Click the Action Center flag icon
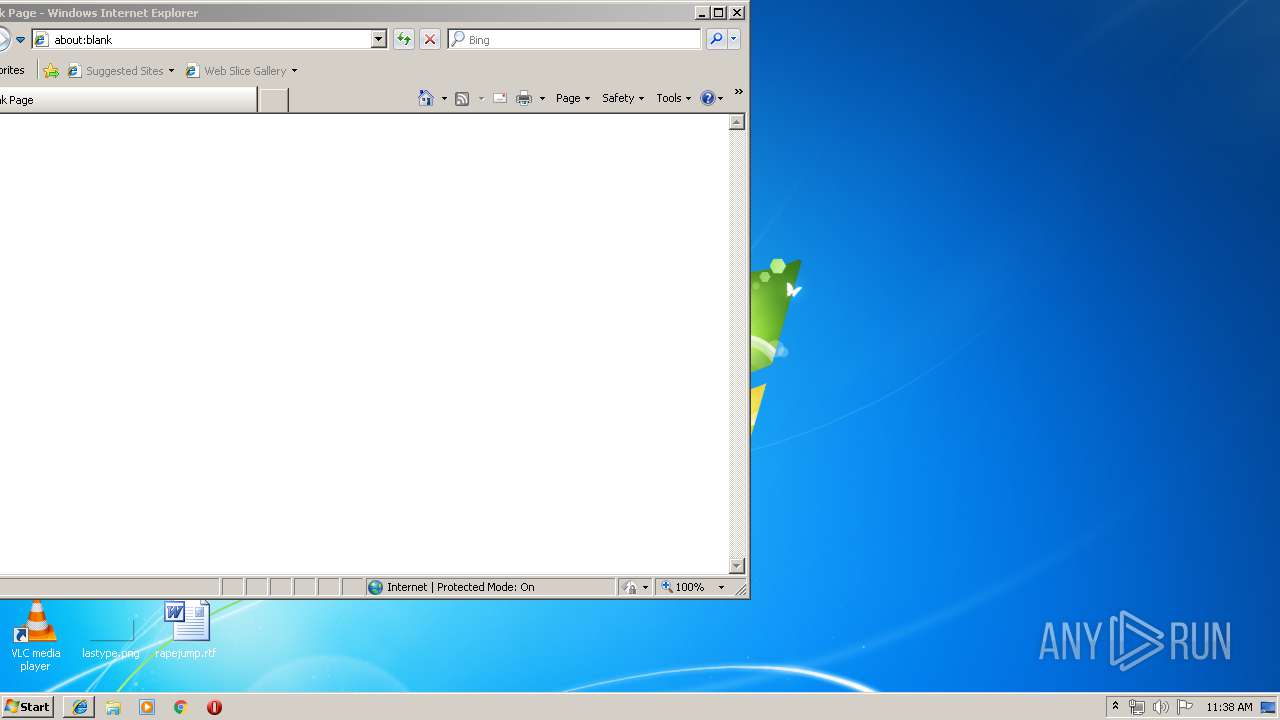 (1185, 707)
